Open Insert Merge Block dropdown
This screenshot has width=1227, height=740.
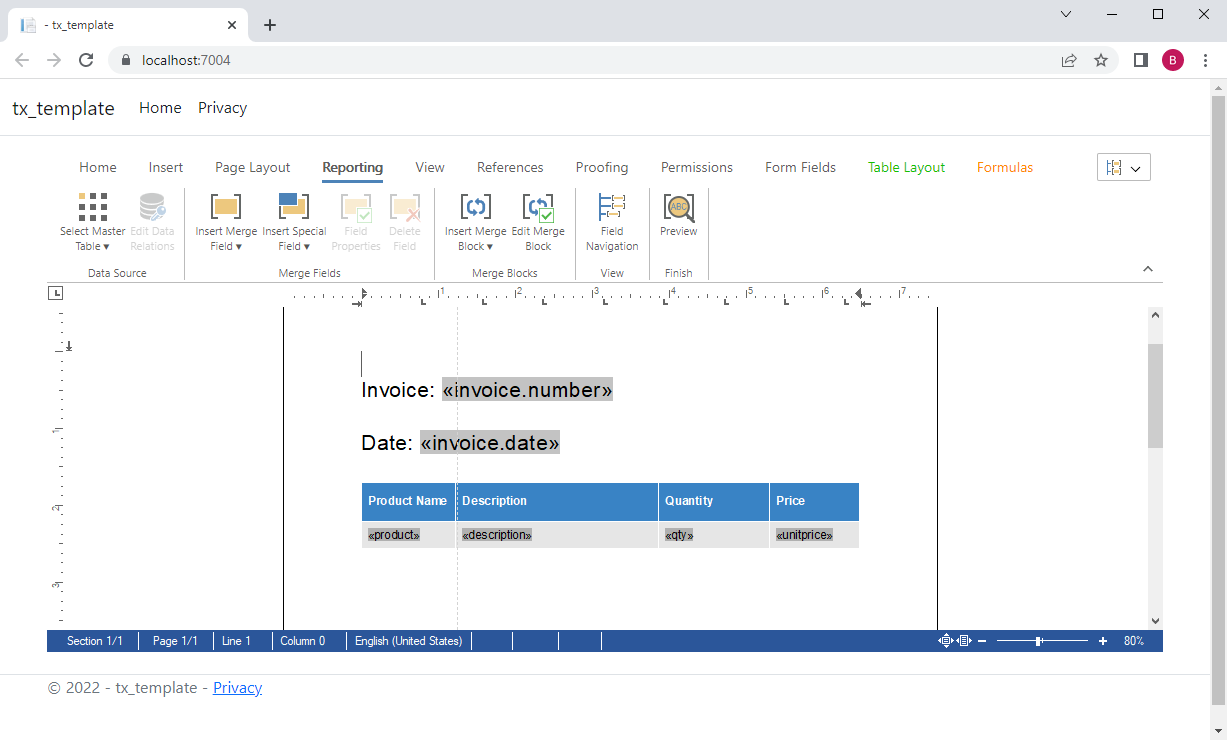(476, 222)
